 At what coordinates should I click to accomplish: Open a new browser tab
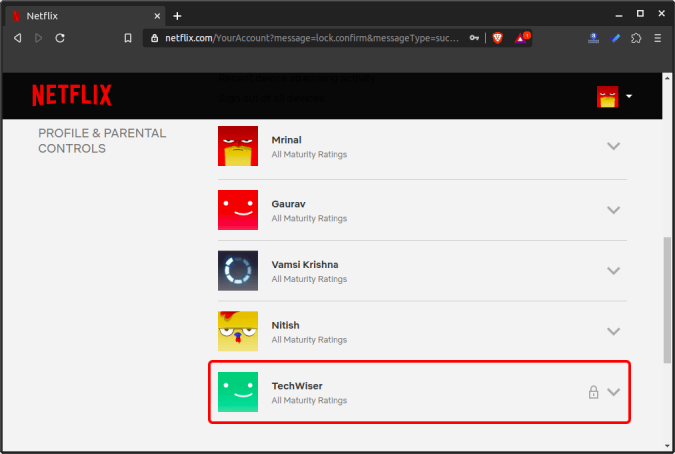(177, 16)
